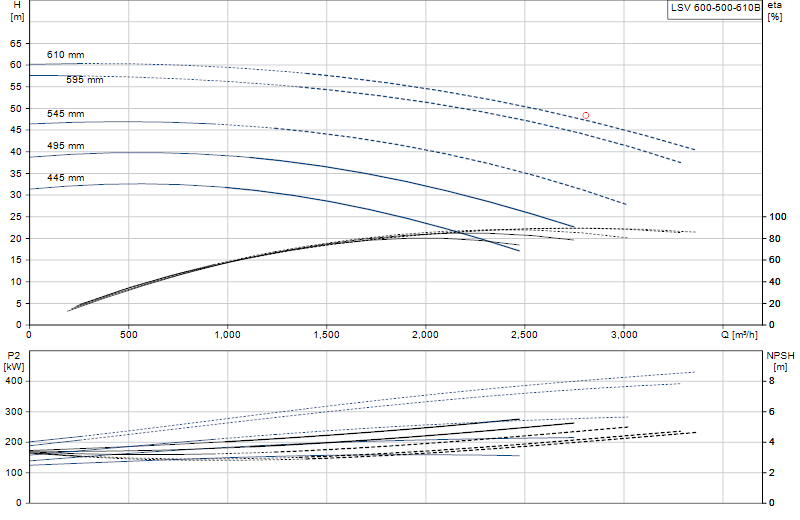Select the 495 mm impeller curve label

(x=65, y=146)
